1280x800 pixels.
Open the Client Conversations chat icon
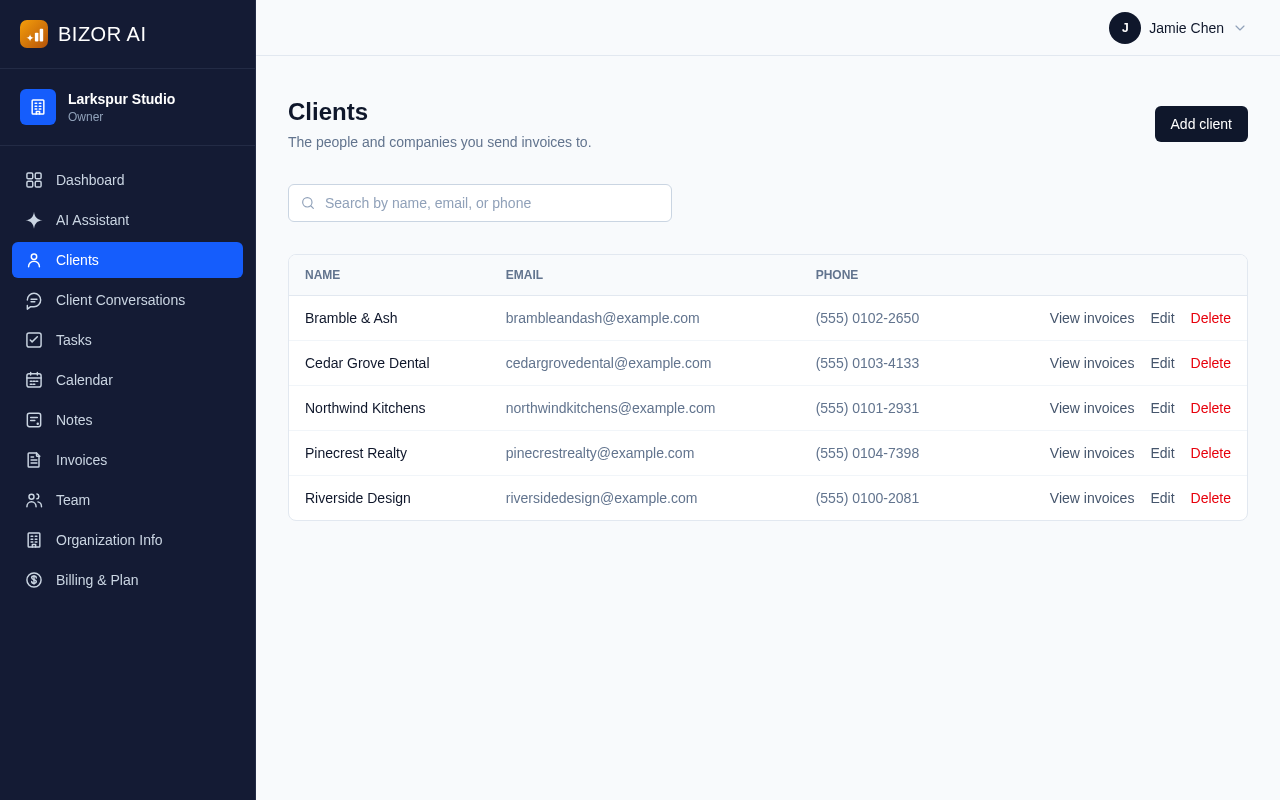34,300
